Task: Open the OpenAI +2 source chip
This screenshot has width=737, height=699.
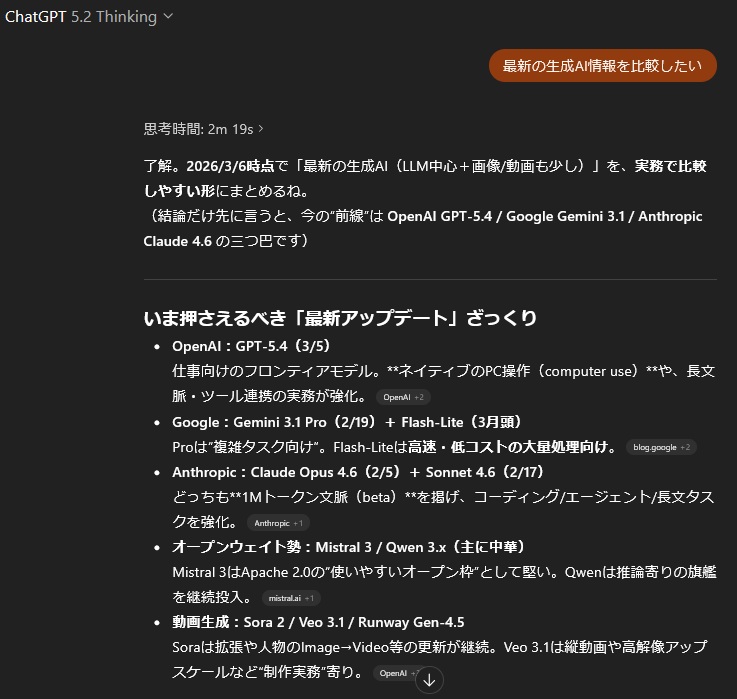Action: (x=403, y=397)
